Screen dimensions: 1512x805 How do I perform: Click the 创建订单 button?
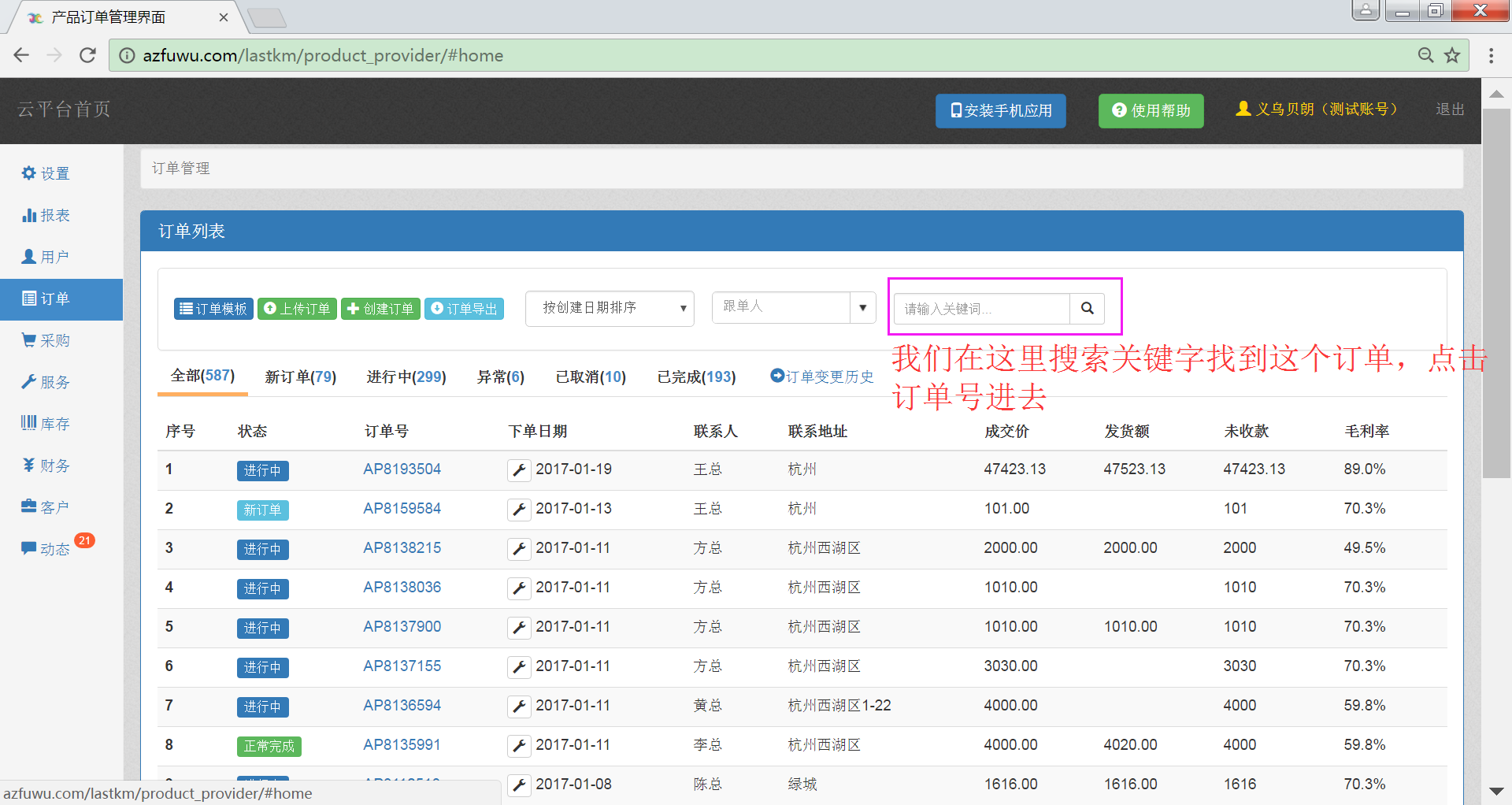click(x=380, y=309)
